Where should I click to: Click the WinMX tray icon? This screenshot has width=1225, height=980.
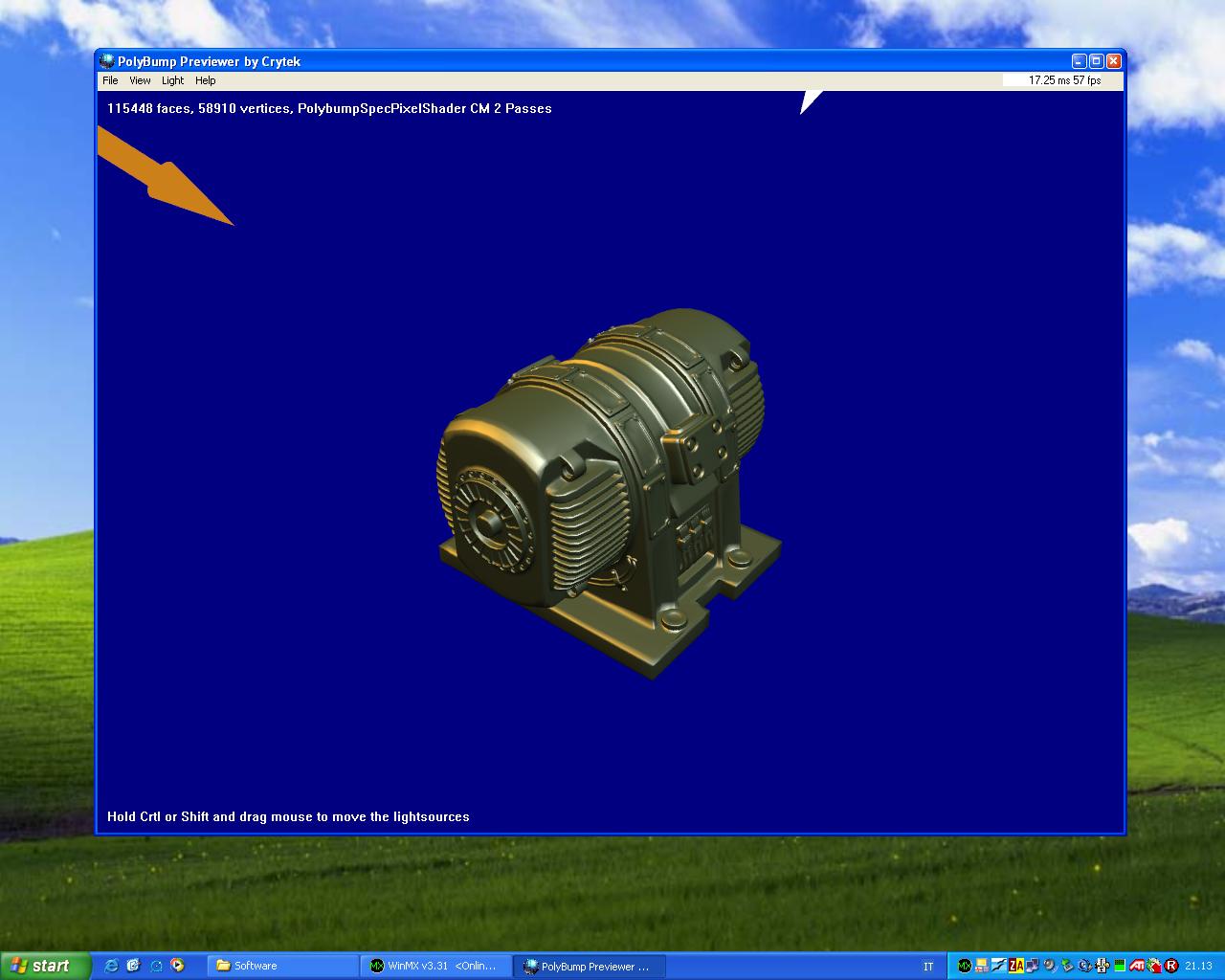tap(965, 966)
